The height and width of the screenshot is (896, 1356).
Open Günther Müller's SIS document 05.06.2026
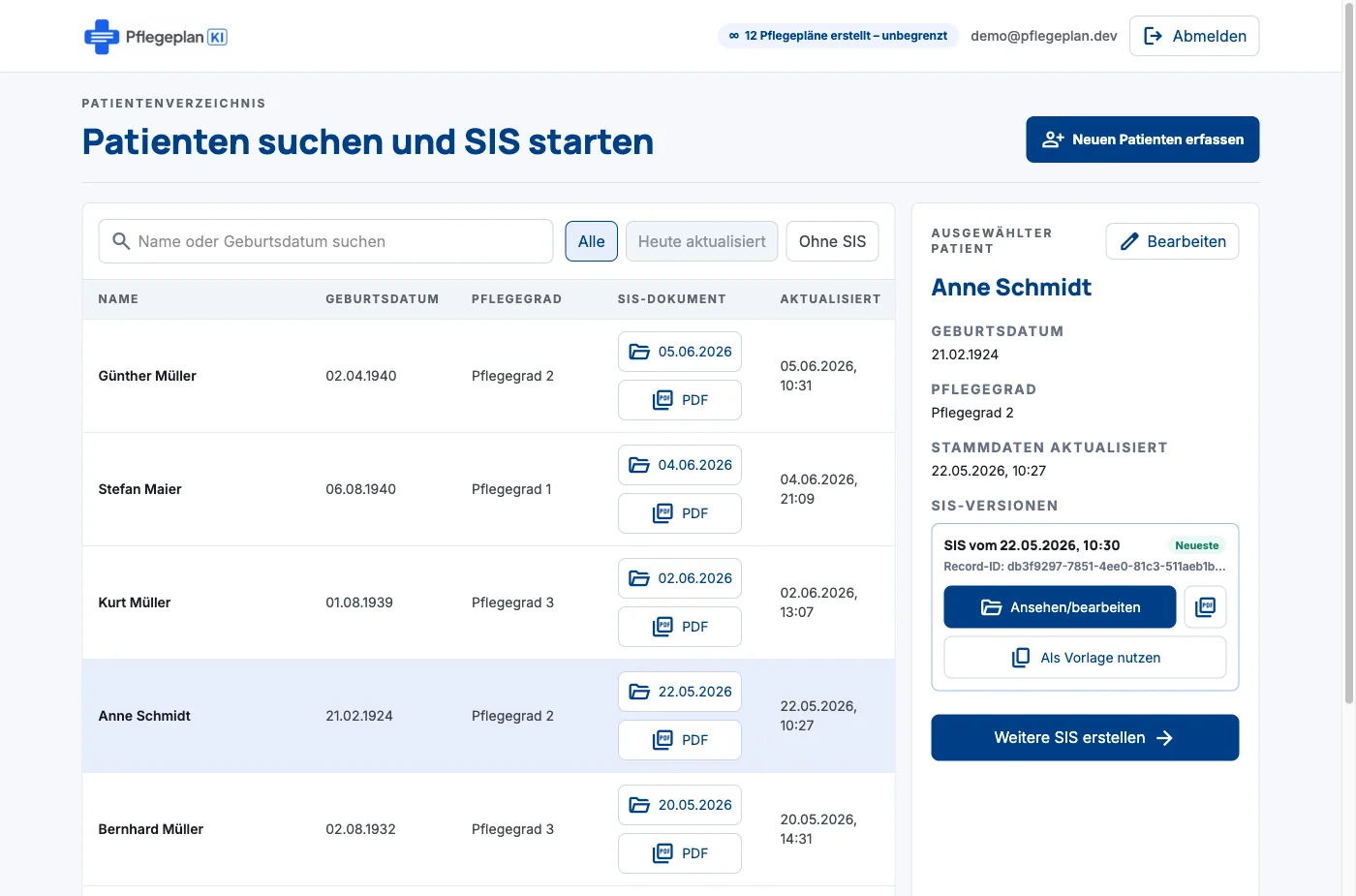coord(680,352)
